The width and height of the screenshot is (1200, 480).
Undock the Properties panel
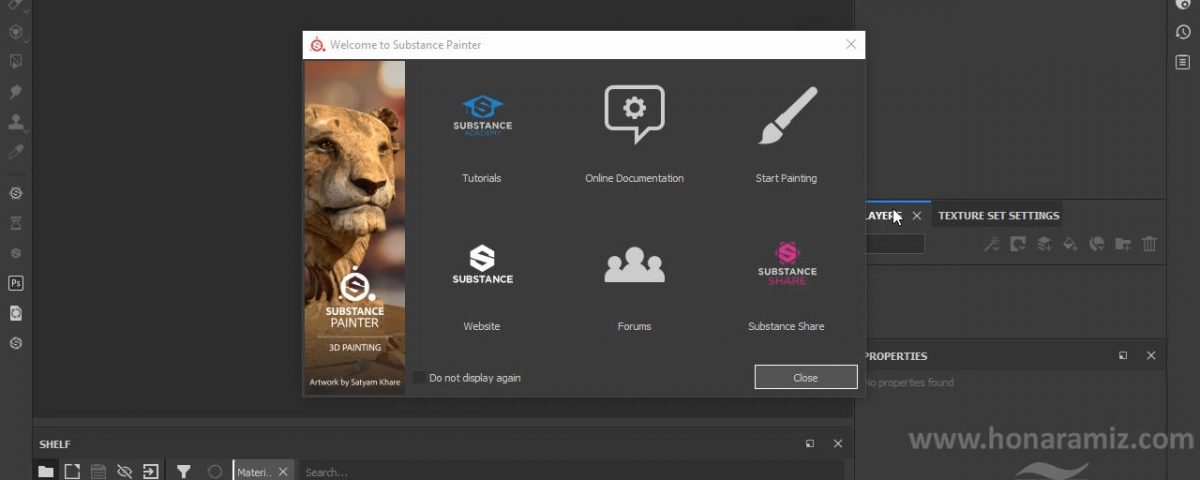point(1123,356)
